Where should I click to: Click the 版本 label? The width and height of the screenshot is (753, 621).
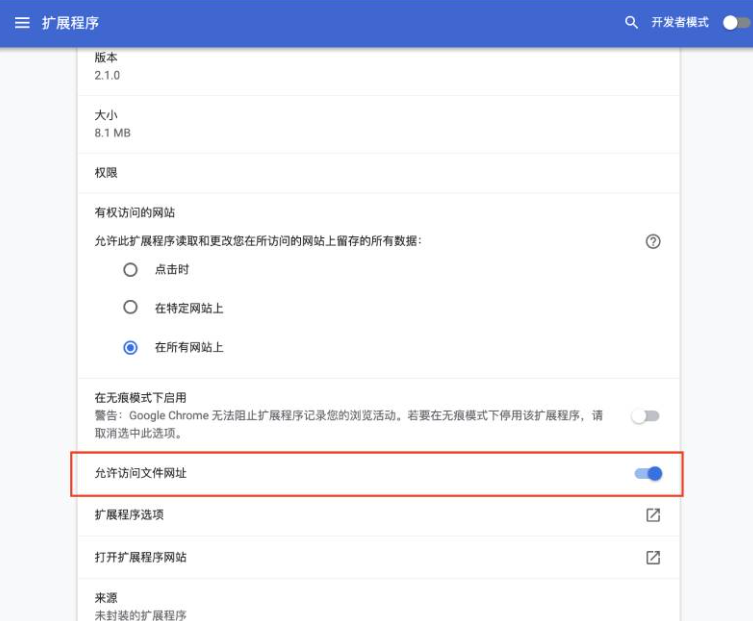coord(106,58)
